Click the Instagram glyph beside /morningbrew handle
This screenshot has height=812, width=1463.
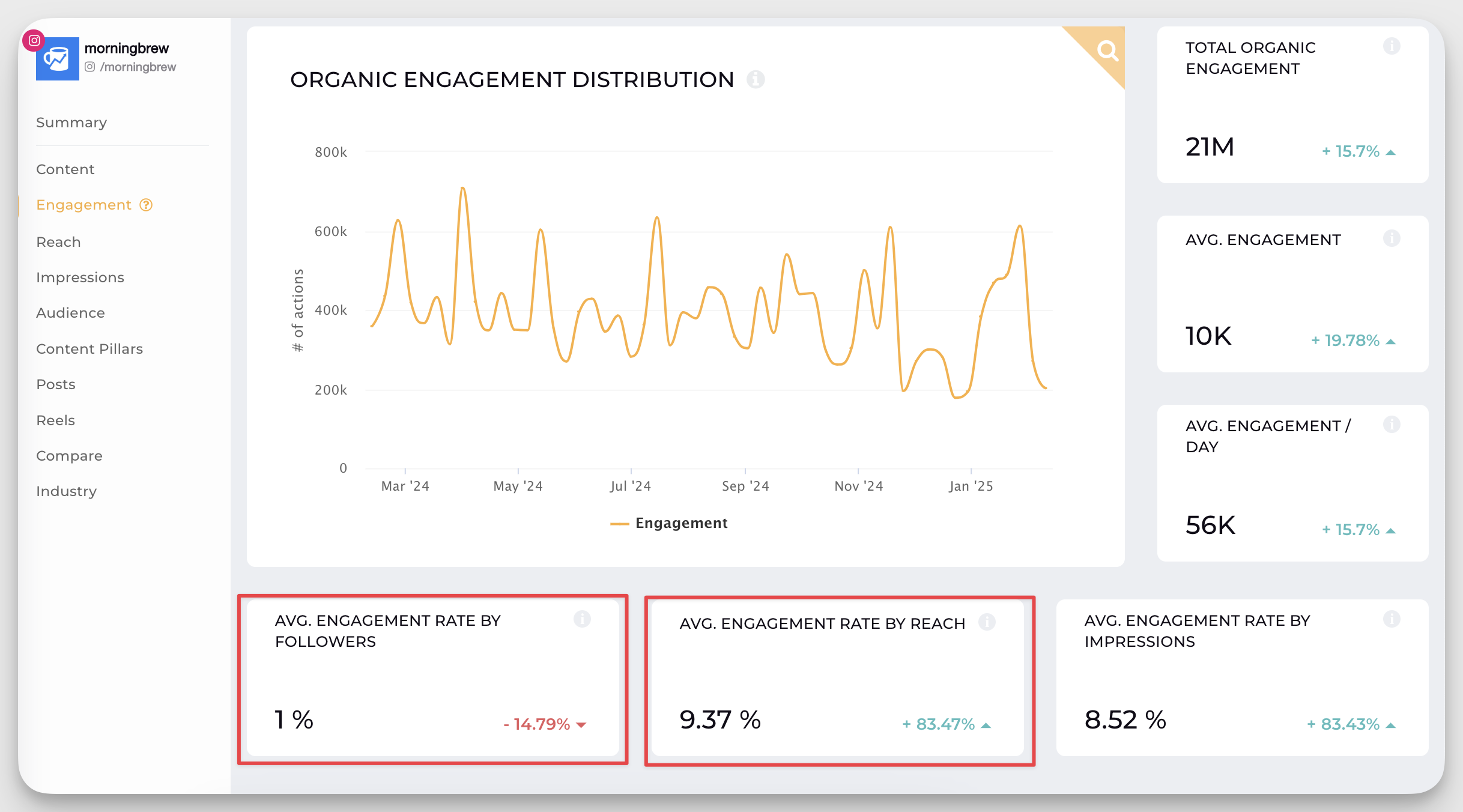coord(90,67)
